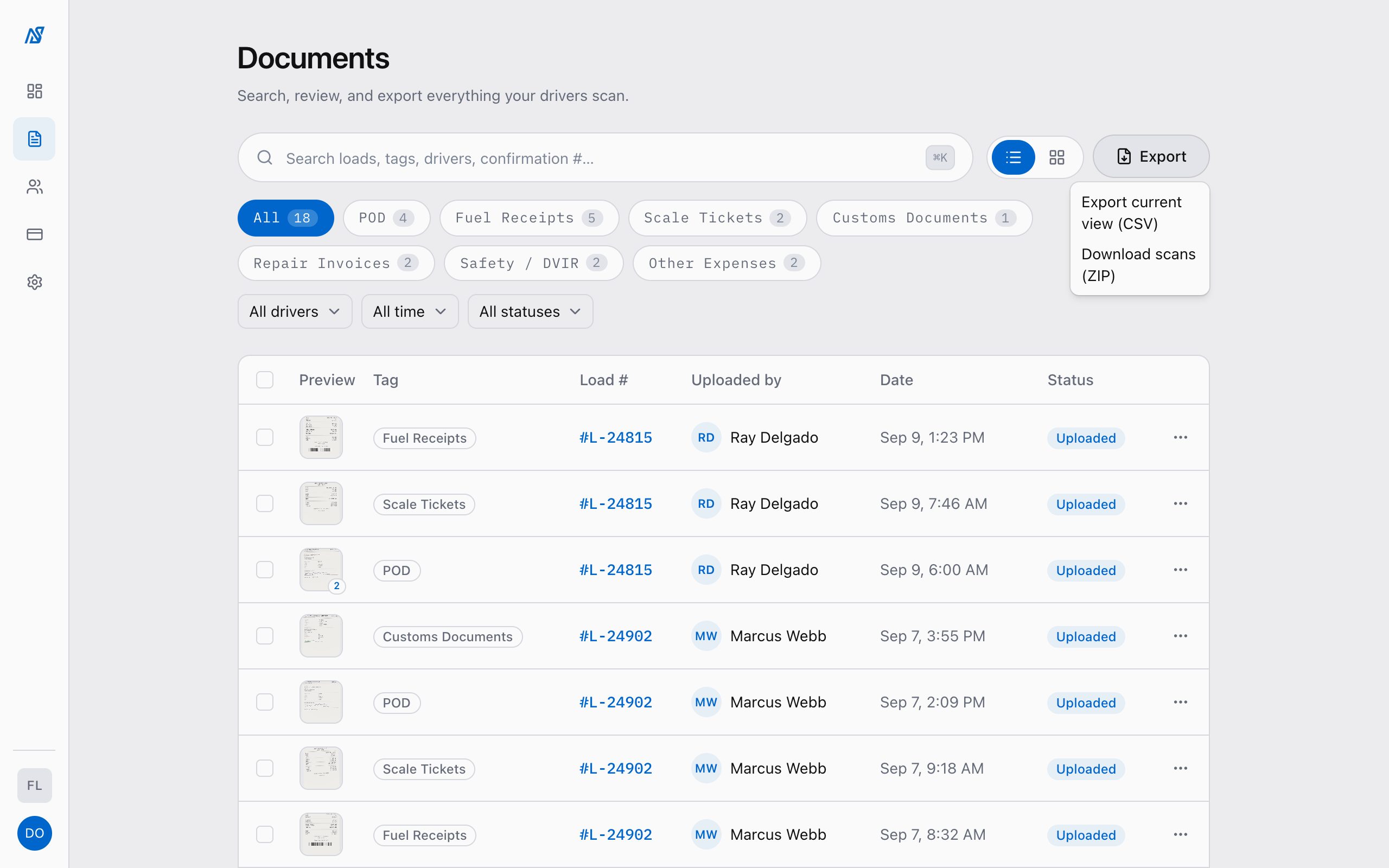Open the Documents page icon in sidebar
This screenshot has width=1389, height=868.
tap(34, 138)
